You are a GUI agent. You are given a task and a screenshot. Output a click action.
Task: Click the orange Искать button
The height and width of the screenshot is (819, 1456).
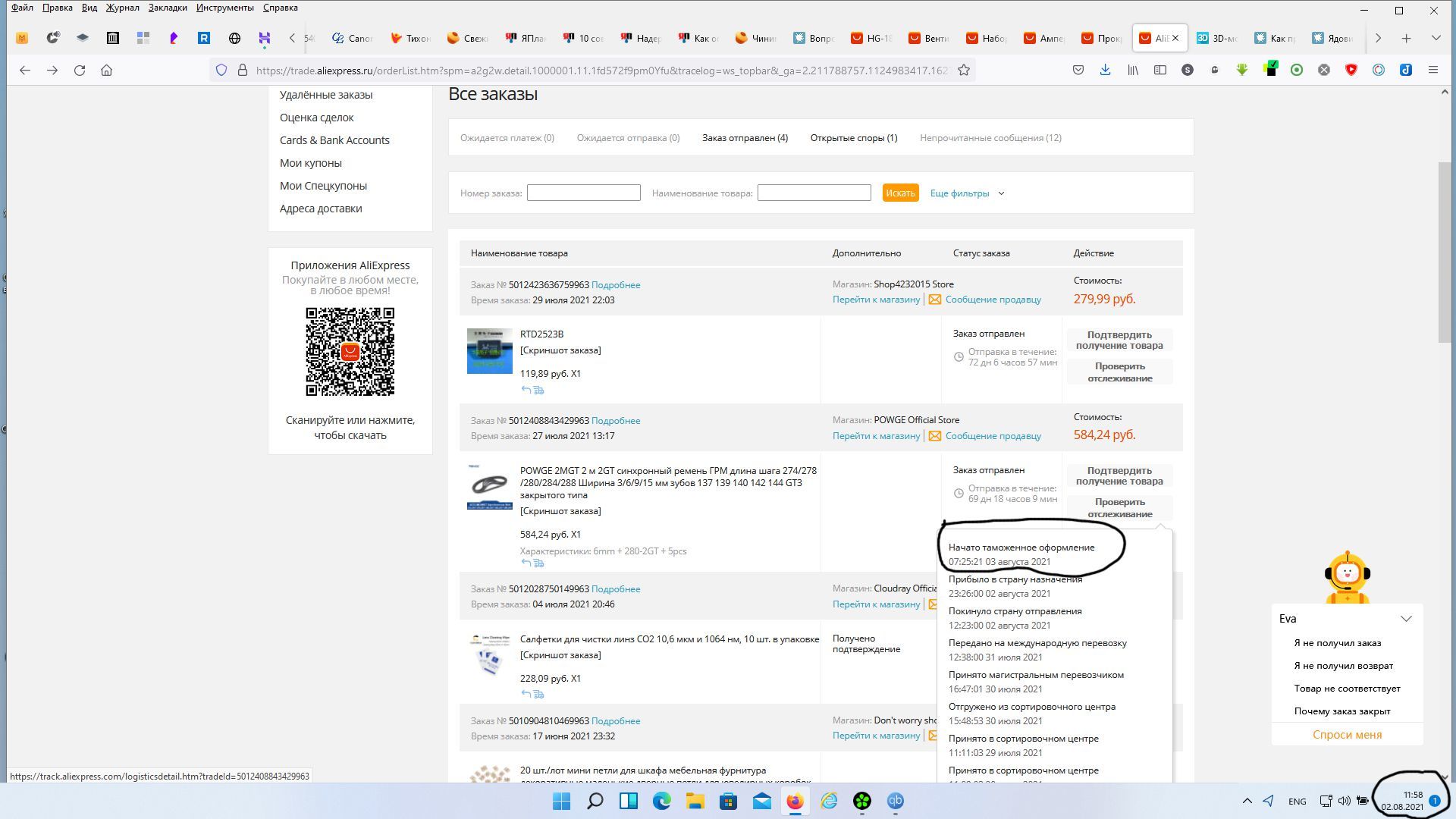pyautogui.click(x=900, y=193)
